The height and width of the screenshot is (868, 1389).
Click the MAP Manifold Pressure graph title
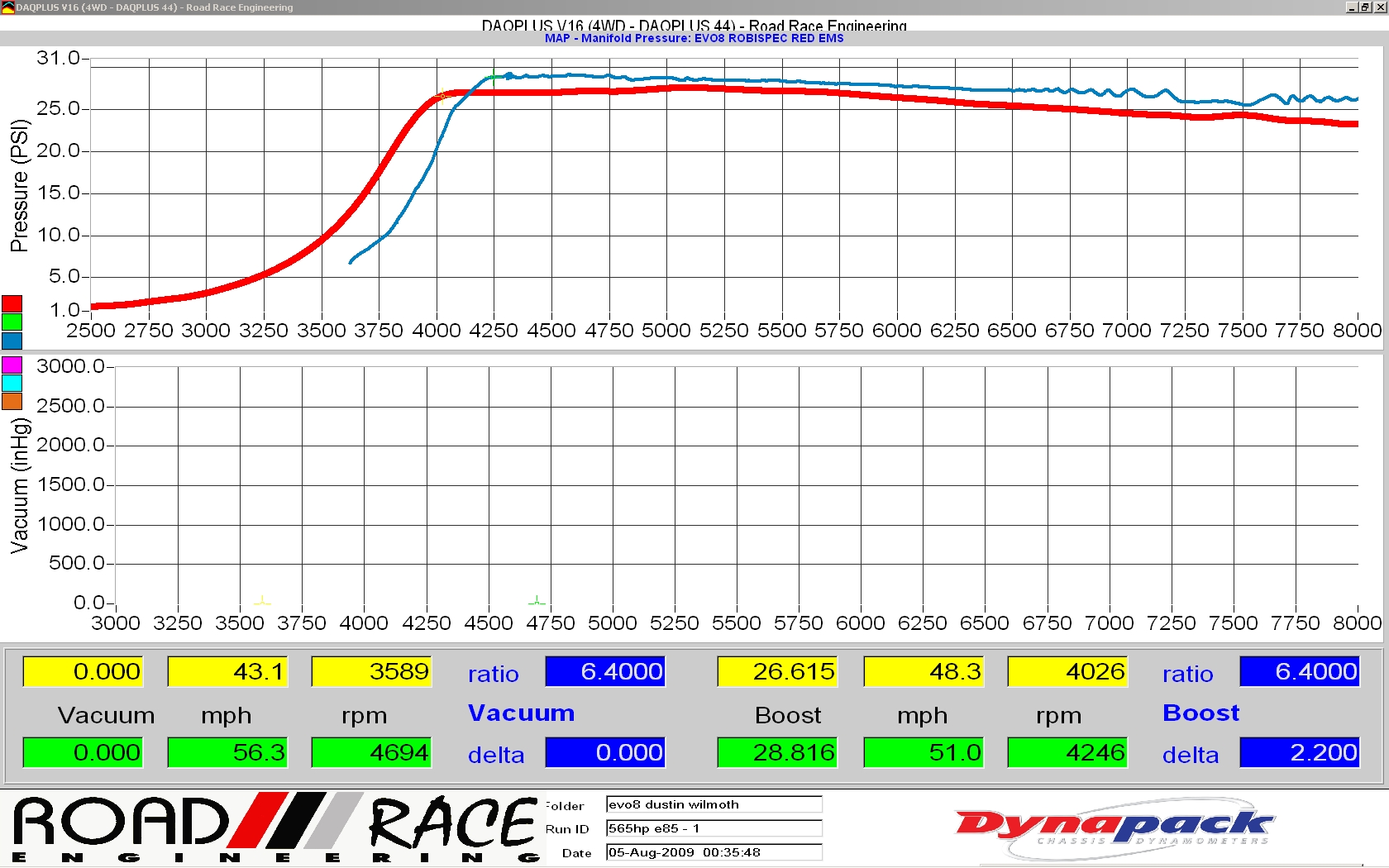click(694, 38)
